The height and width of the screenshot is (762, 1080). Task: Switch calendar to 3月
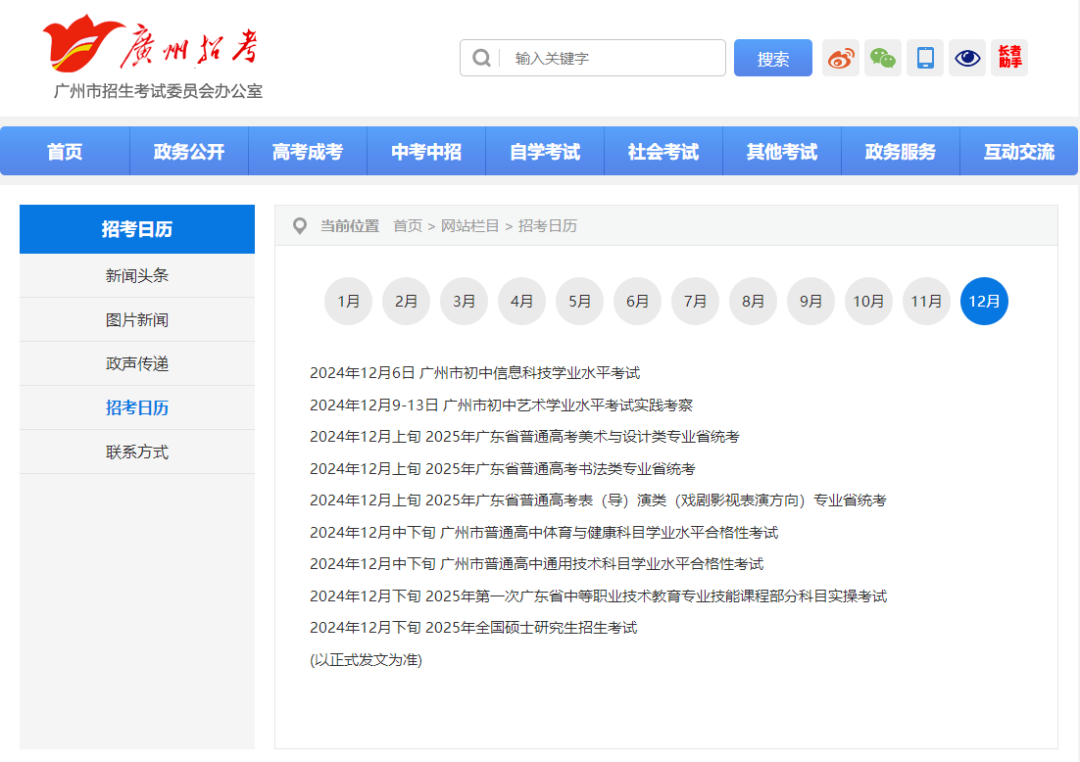[x=464, y=301]
